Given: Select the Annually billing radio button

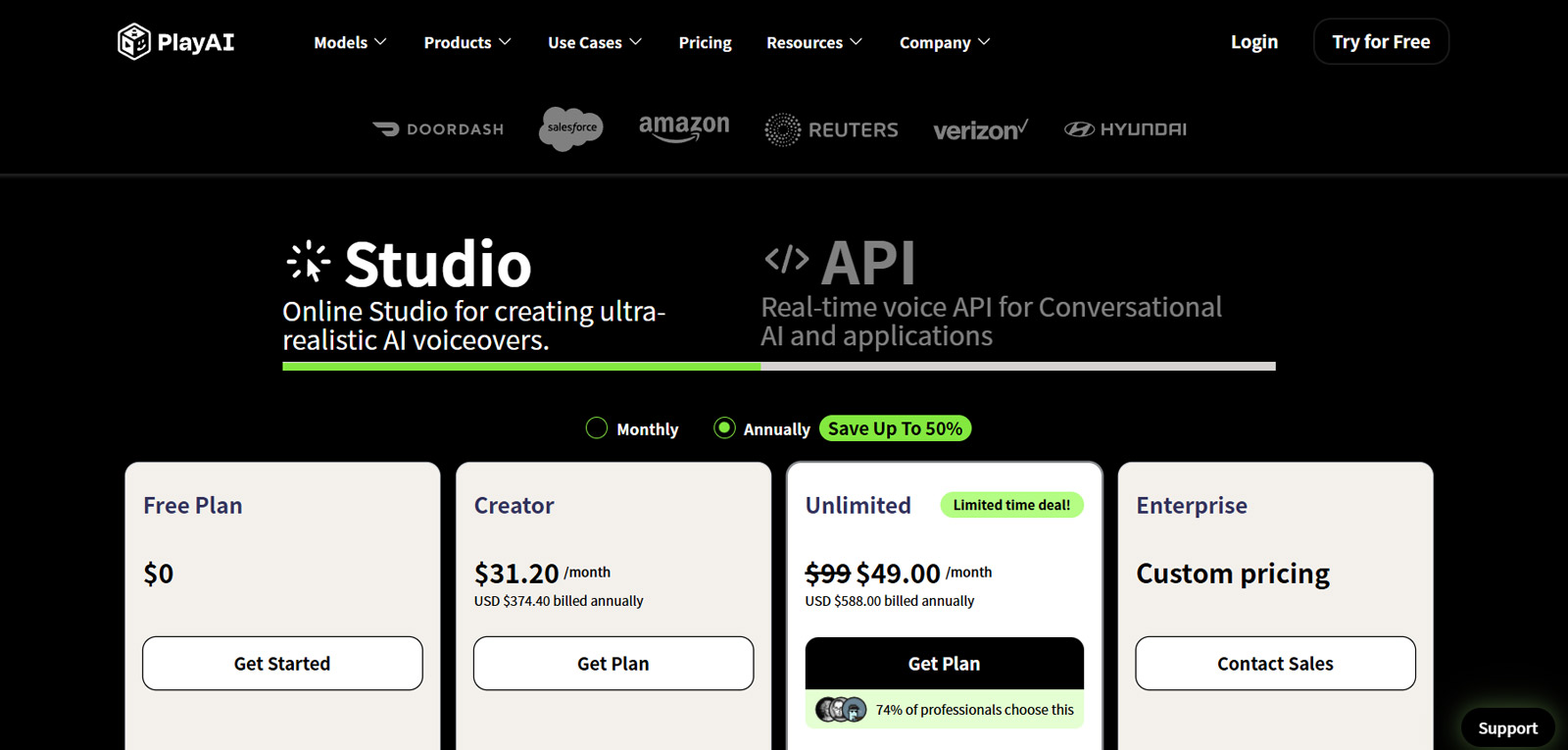Looking at the screenshot, I should (724, 428).
